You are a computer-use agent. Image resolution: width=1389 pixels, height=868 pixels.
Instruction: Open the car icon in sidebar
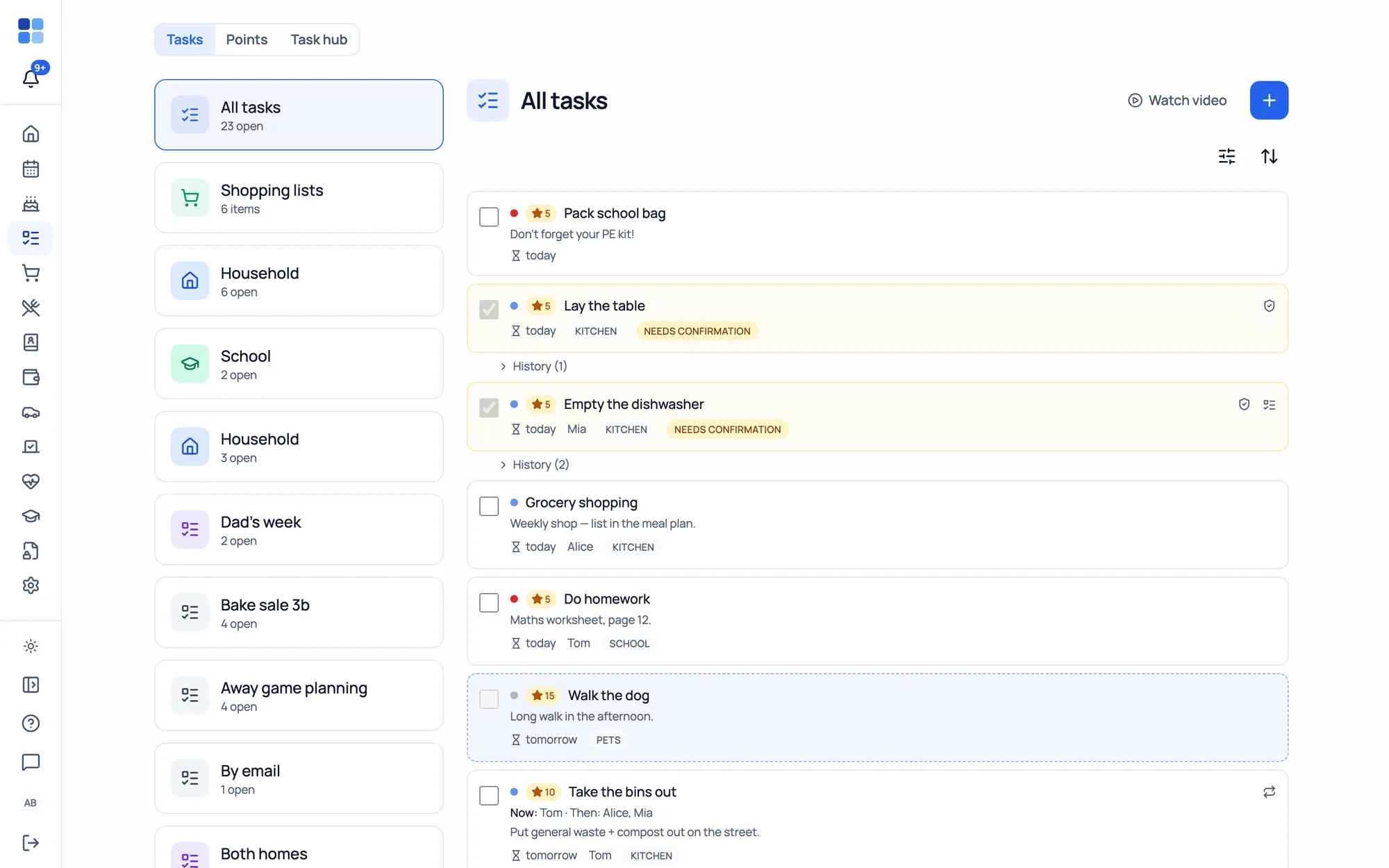click(31, 412)
